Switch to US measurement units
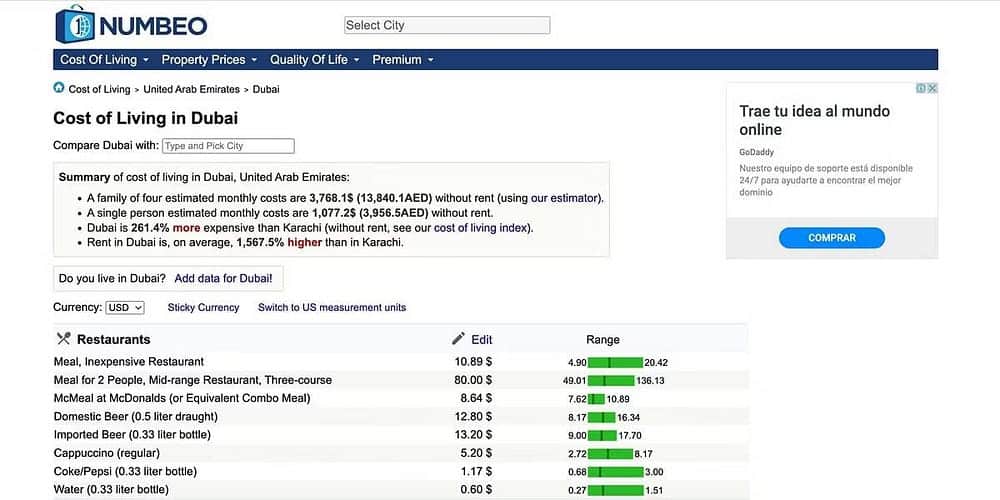Image resolution: width=1000 pixels, height=500 pixels. 332,308
